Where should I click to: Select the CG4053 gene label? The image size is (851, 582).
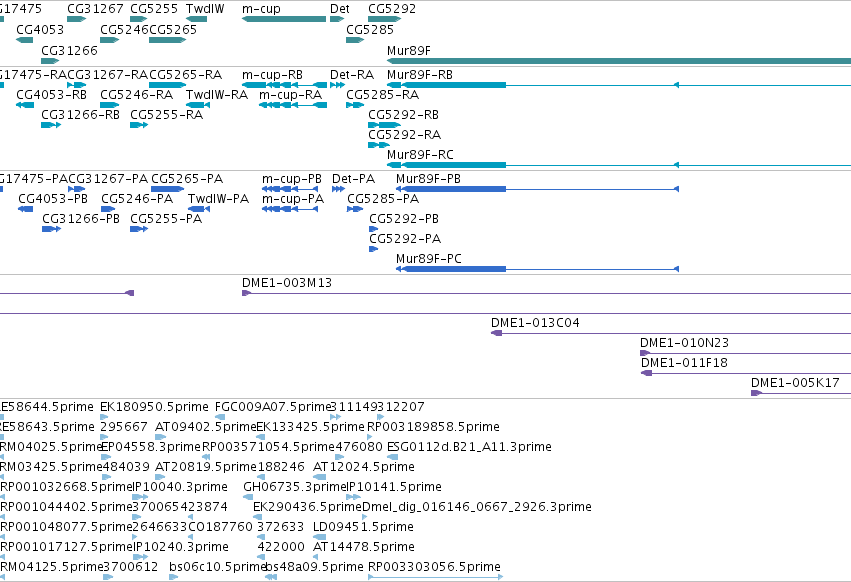coord(40,29)
